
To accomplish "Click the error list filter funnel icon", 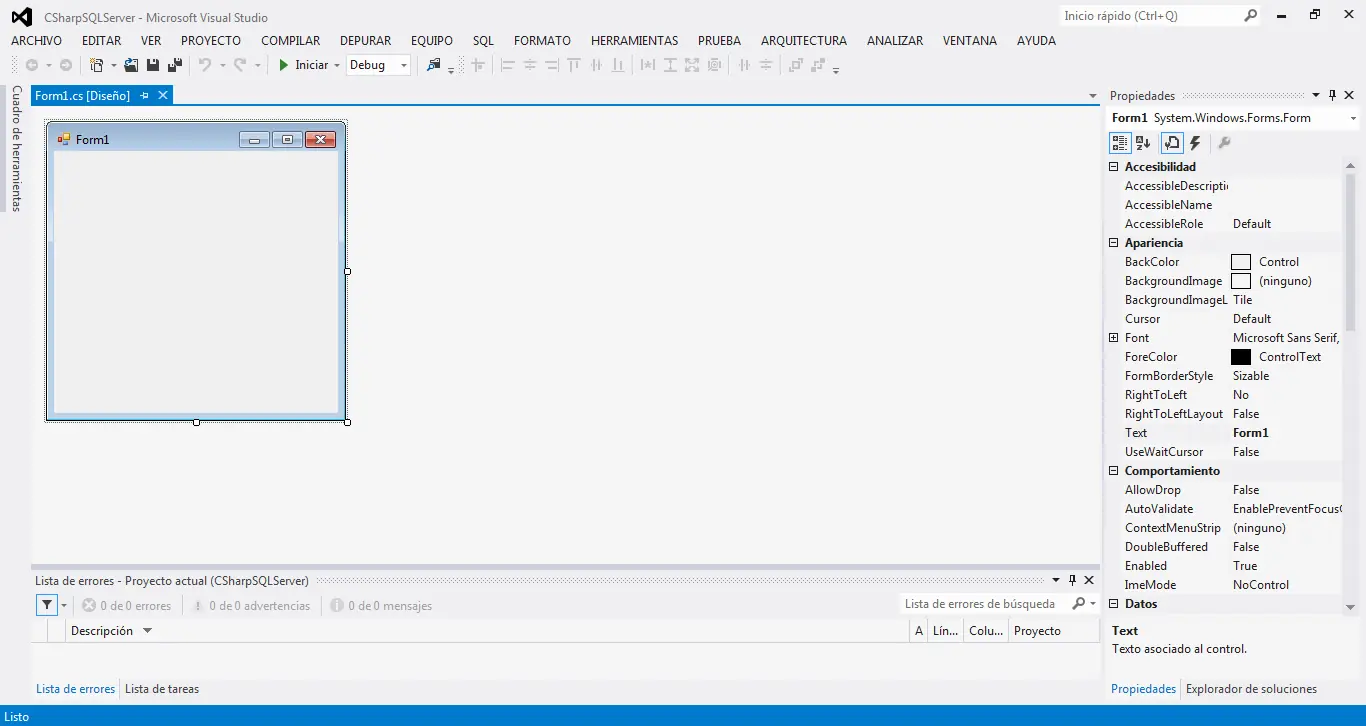I will (46, 605).
